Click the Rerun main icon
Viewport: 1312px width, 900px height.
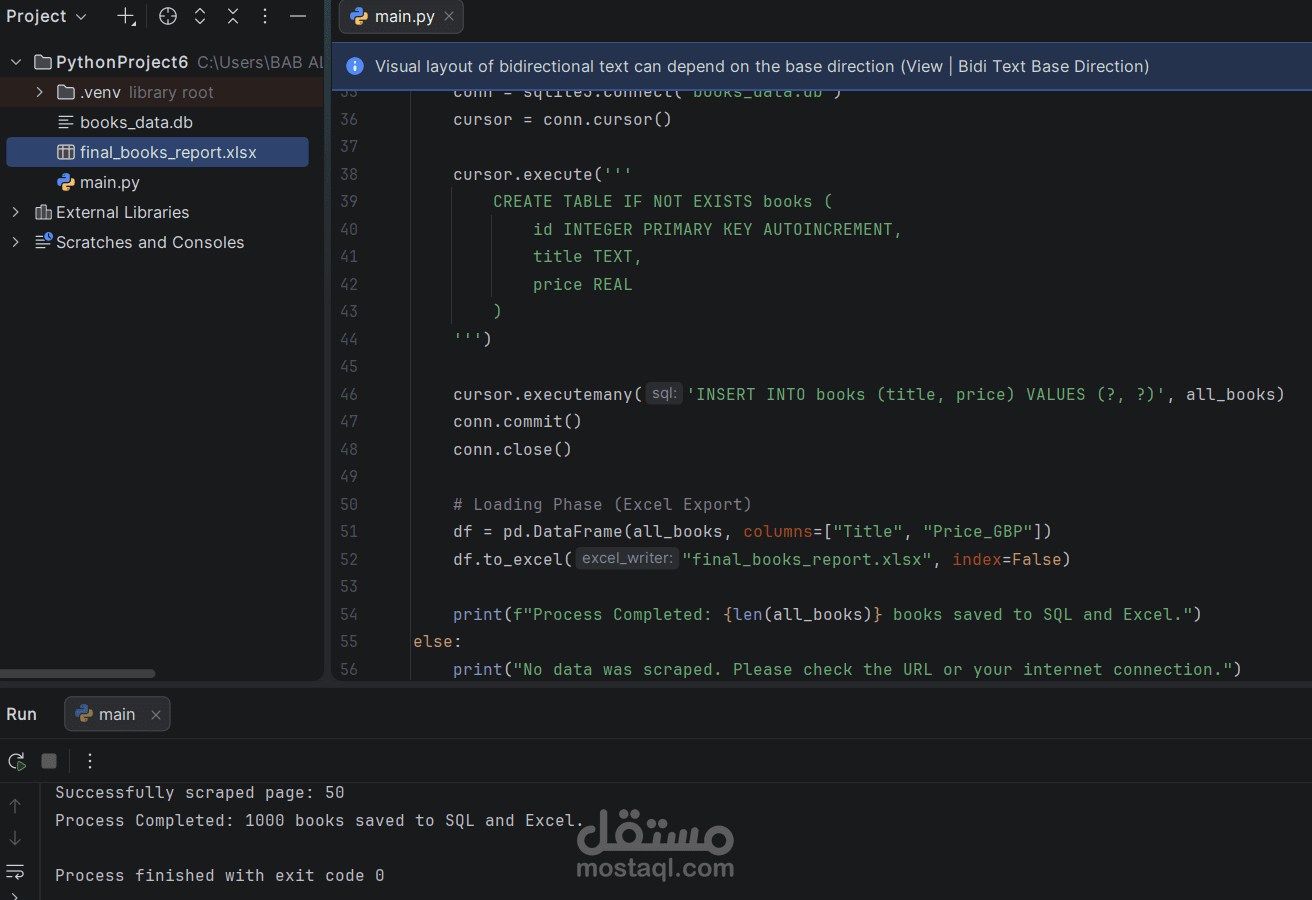coord(17,761)
